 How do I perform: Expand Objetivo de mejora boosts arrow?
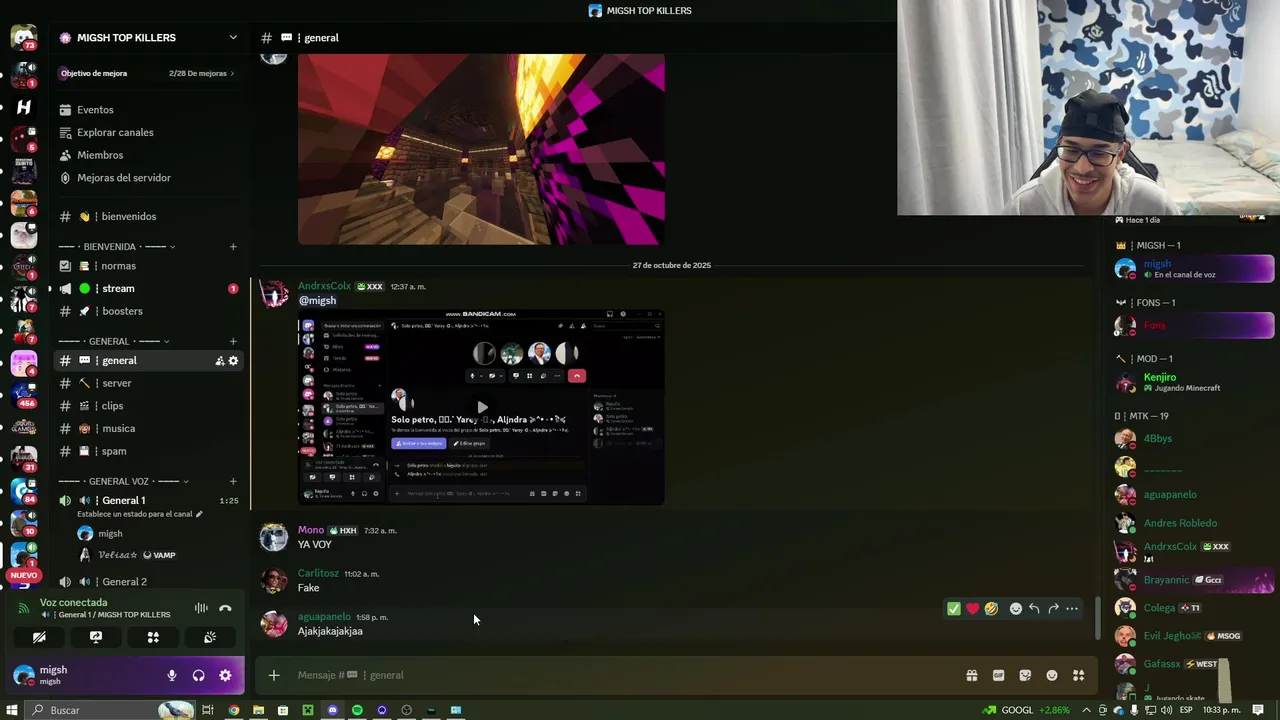tap(233, 73)
